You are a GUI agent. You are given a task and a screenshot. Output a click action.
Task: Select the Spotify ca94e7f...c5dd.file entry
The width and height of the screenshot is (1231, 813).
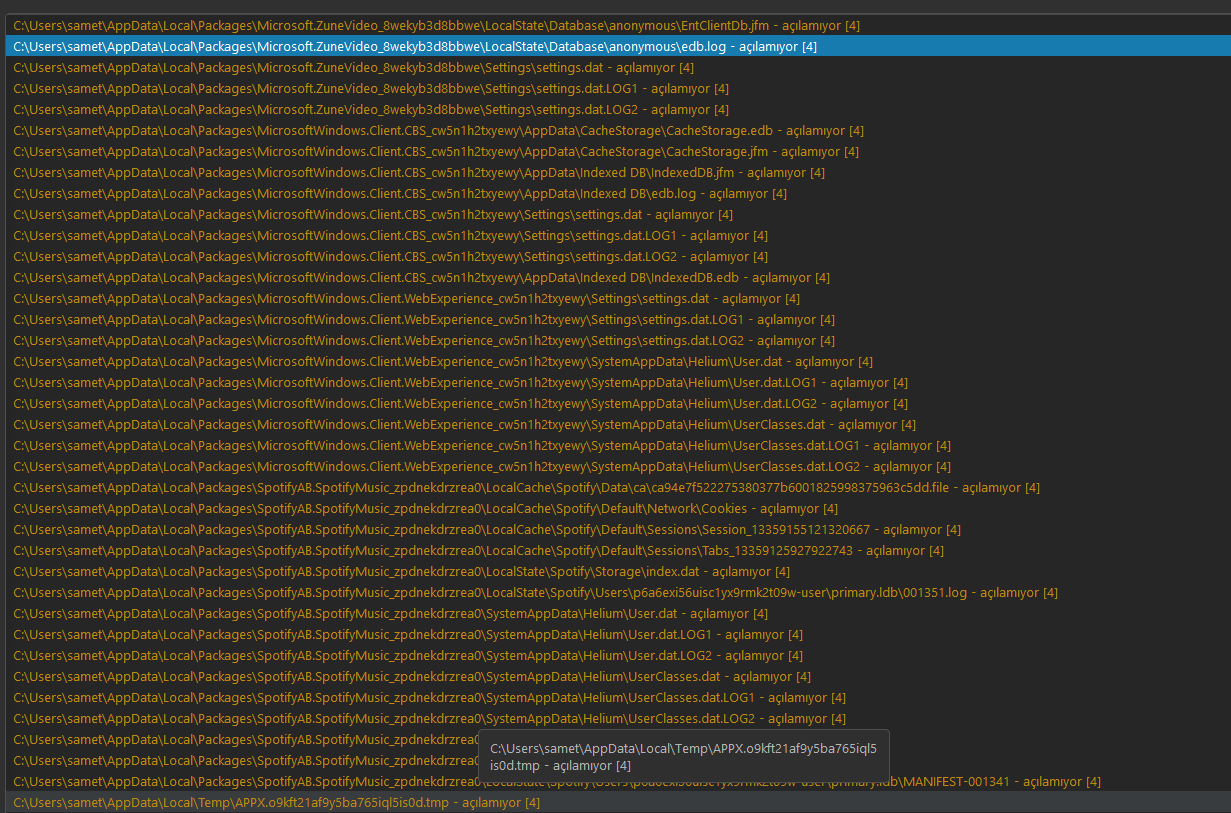pyautogui.click(x=617, y=487)
